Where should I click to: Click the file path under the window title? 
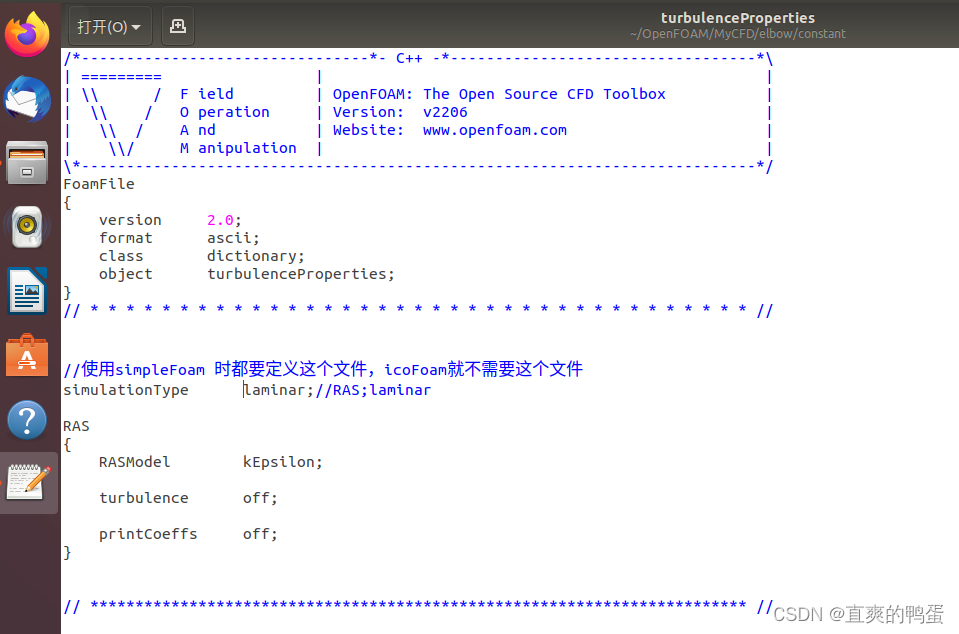(738, 33)
